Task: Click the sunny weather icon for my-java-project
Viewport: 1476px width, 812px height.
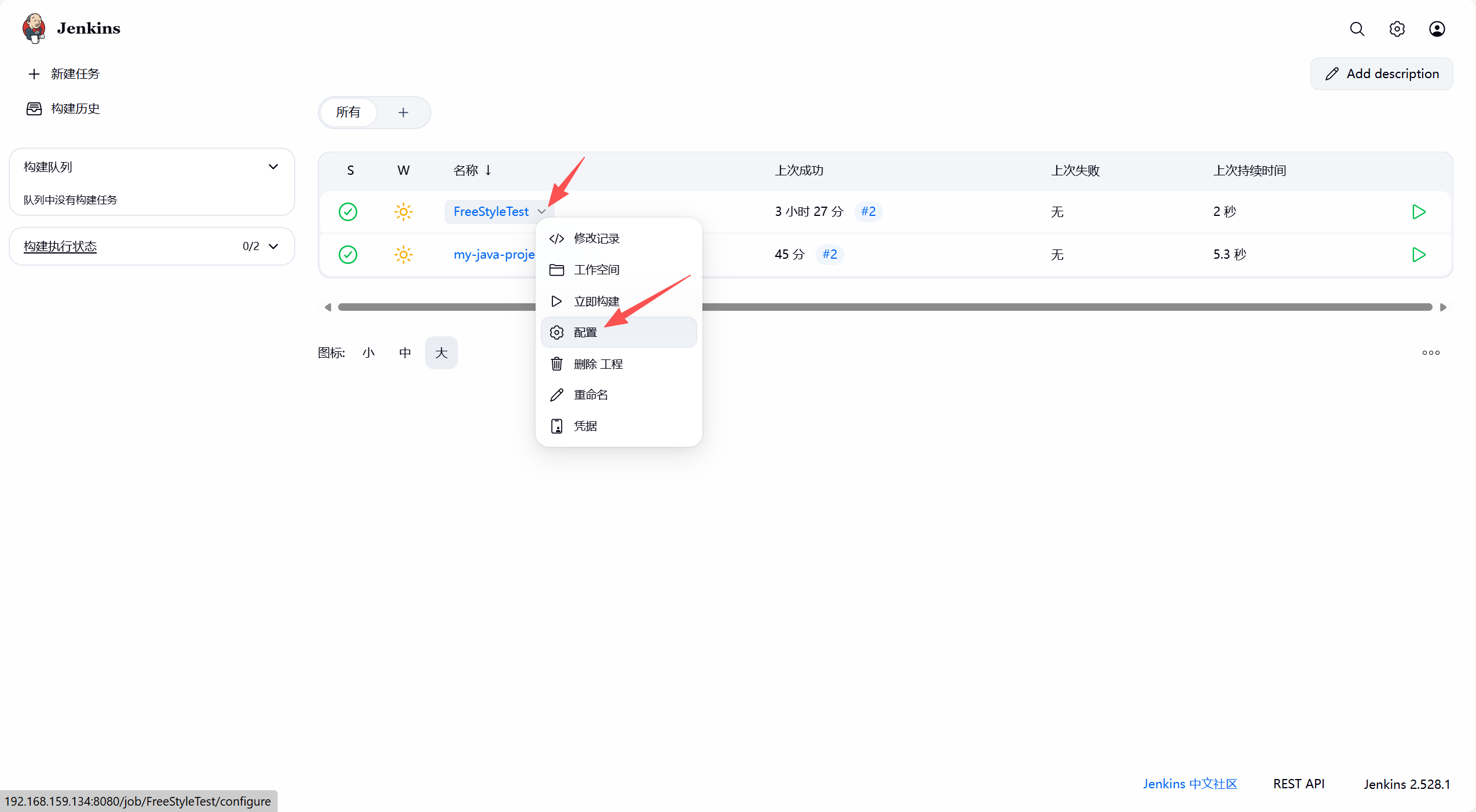Action: point(403,255)
